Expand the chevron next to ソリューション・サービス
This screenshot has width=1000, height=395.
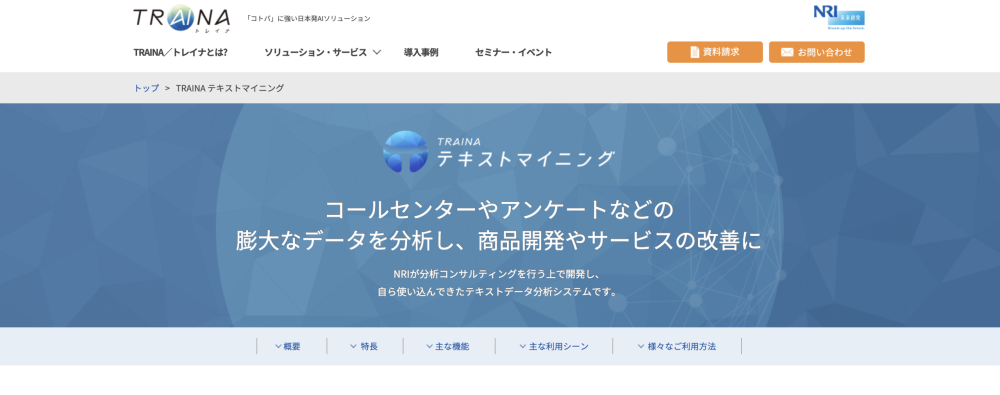click(x=376, y=52)
